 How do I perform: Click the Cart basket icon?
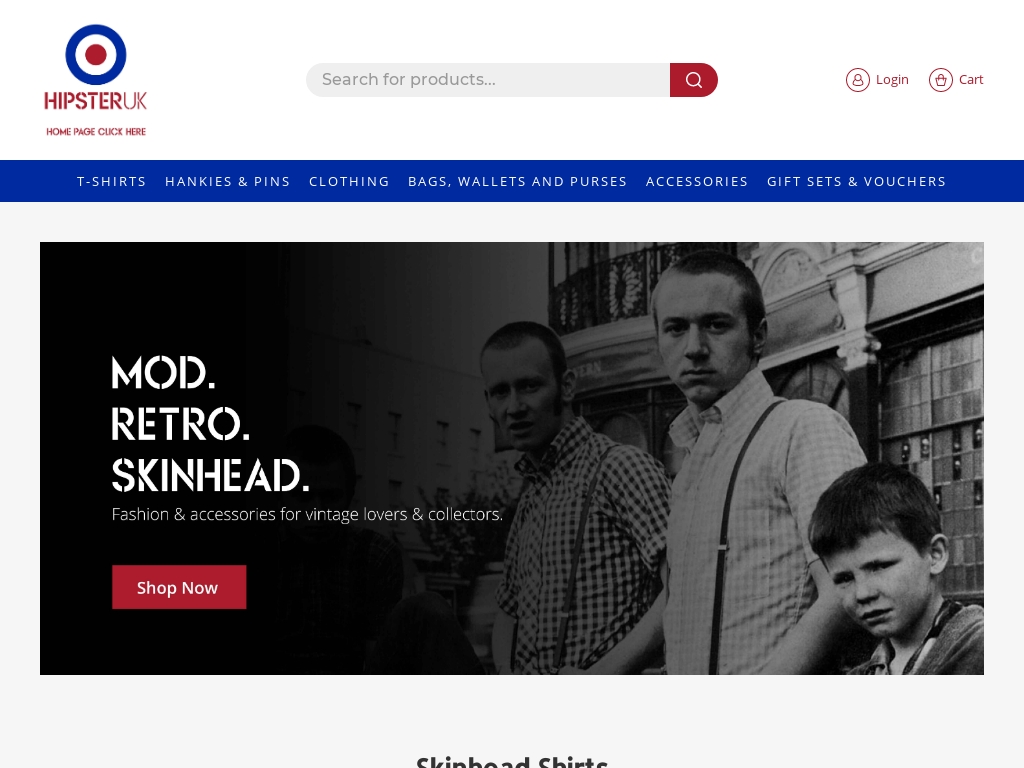pos(940,80)
